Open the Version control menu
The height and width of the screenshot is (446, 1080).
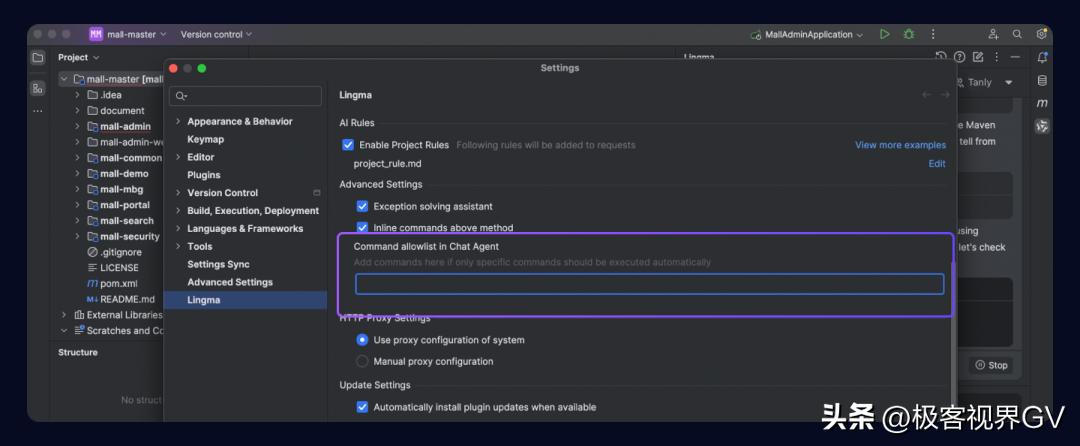click(217, 34)
